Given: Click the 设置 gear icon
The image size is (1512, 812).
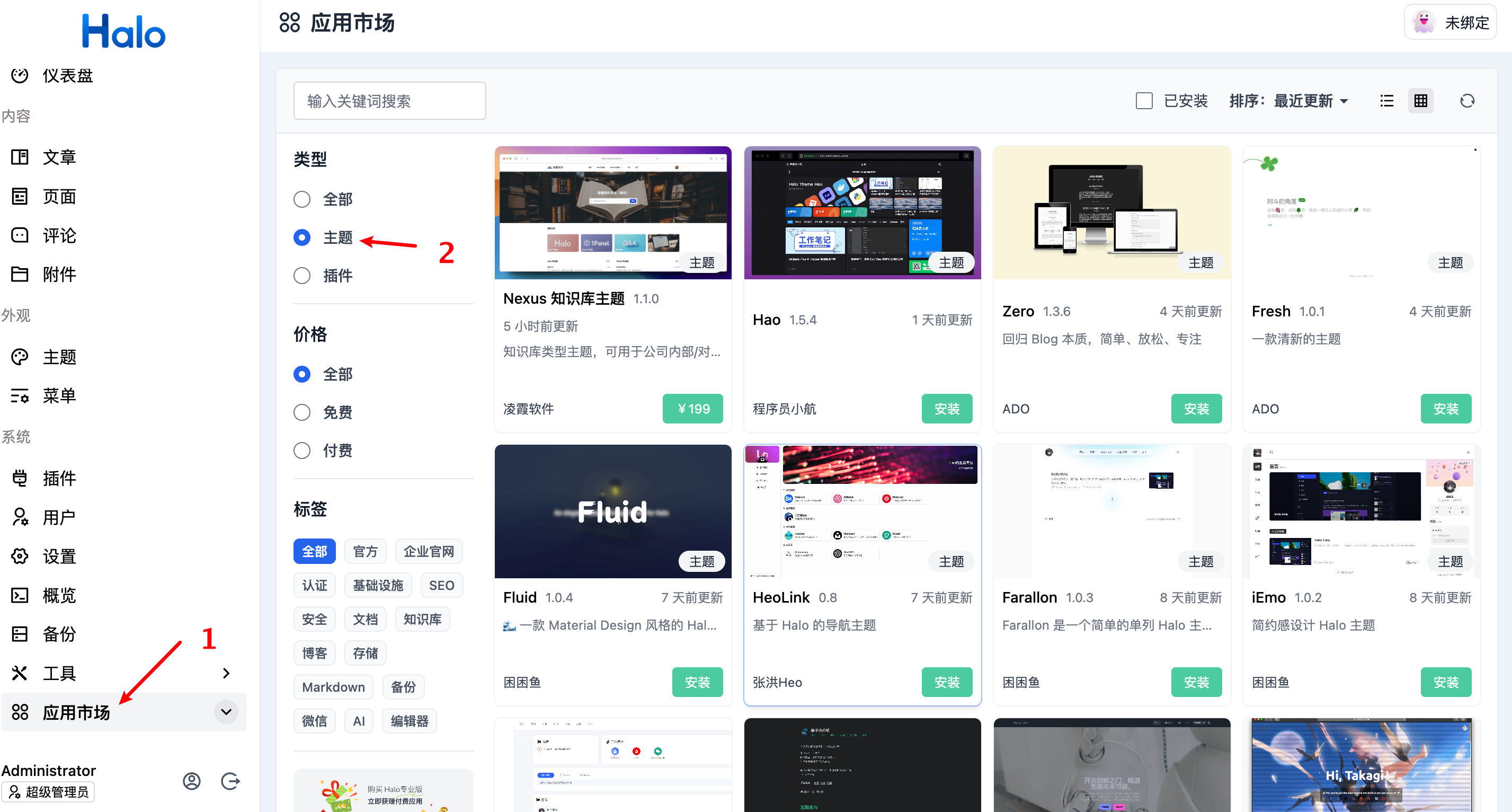Looking at the screenshot, I should (x=20, y=556).
